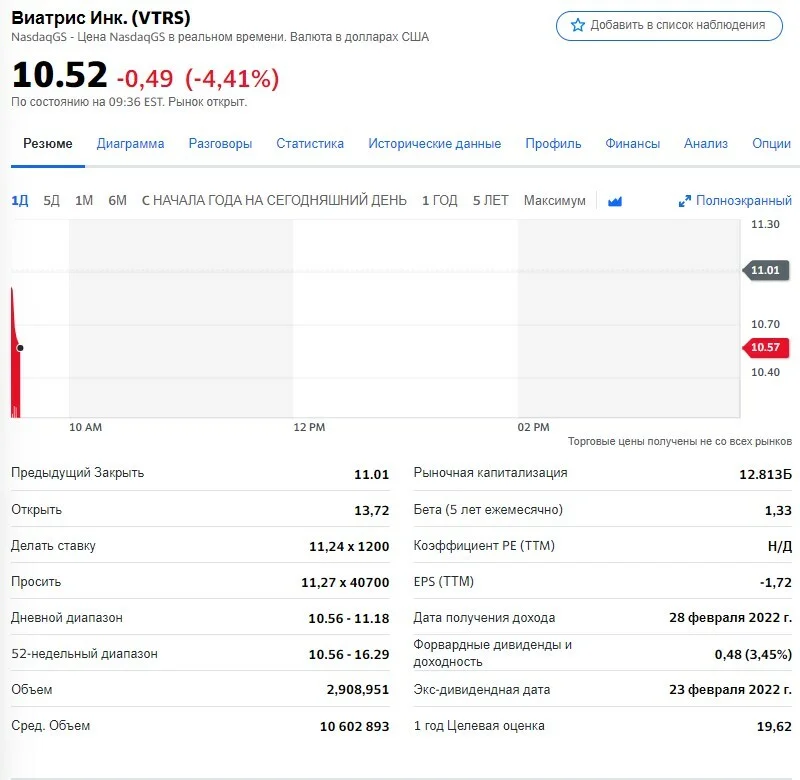Click the fullscreen expand arrows icon

tap(684, 201)
